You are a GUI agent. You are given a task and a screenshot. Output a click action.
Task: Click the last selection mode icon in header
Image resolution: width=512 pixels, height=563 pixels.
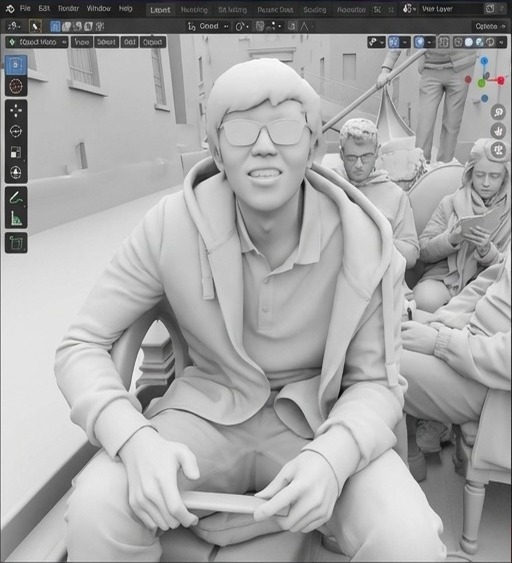(100, 26)
